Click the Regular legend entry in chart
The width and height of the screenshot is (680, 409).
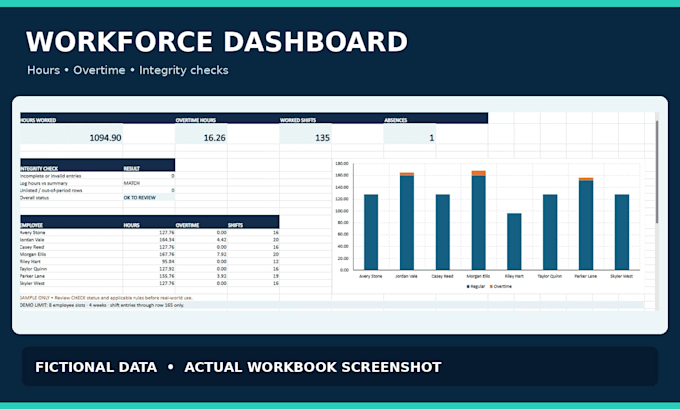pos(476,287)
